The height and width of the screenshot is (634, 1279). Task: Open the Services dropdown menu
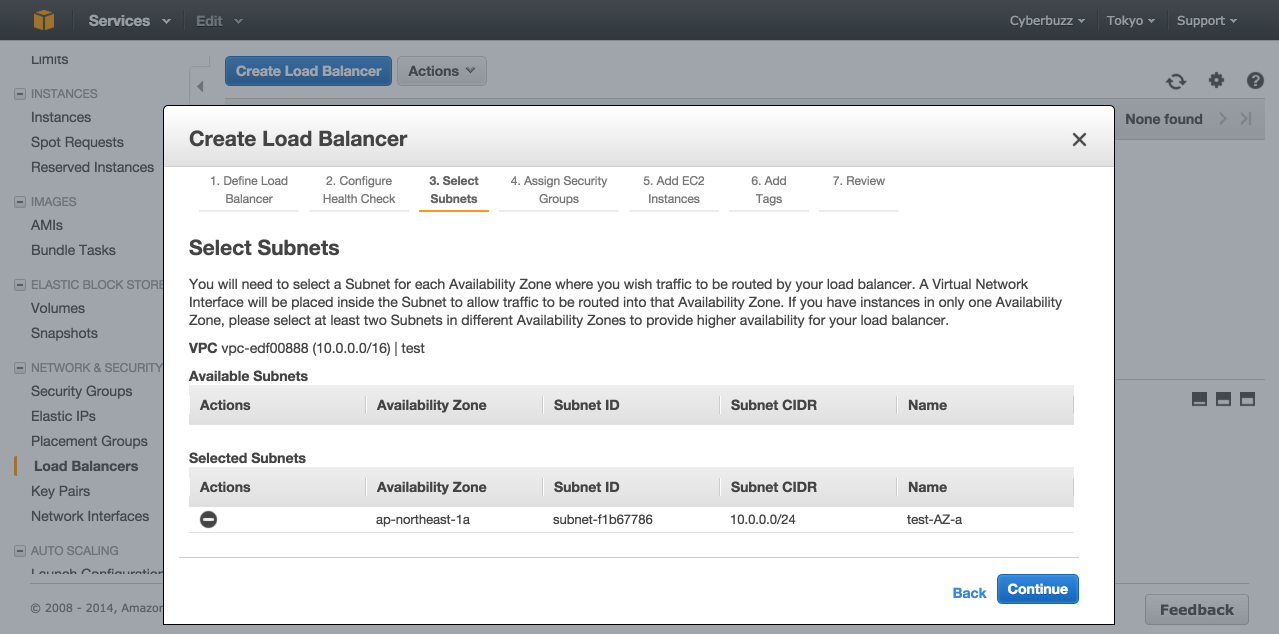pos(129,20)
